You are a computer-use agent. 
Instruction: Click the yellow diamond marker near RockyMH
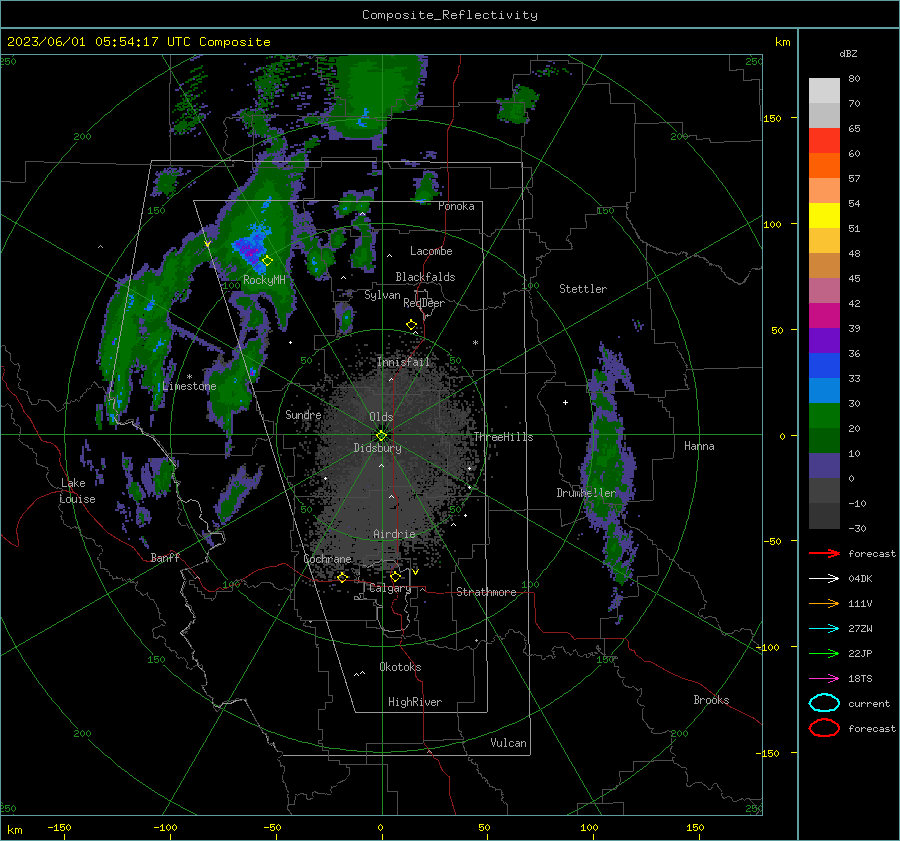[267, 261]
